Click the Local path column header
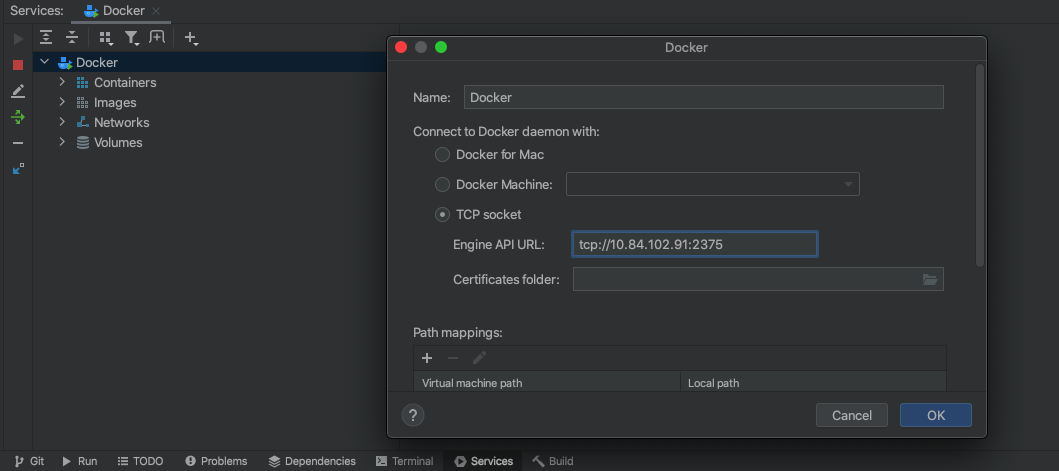This screenshot has height=471, width=1059. pyautogui.click(x=813, y=383)
